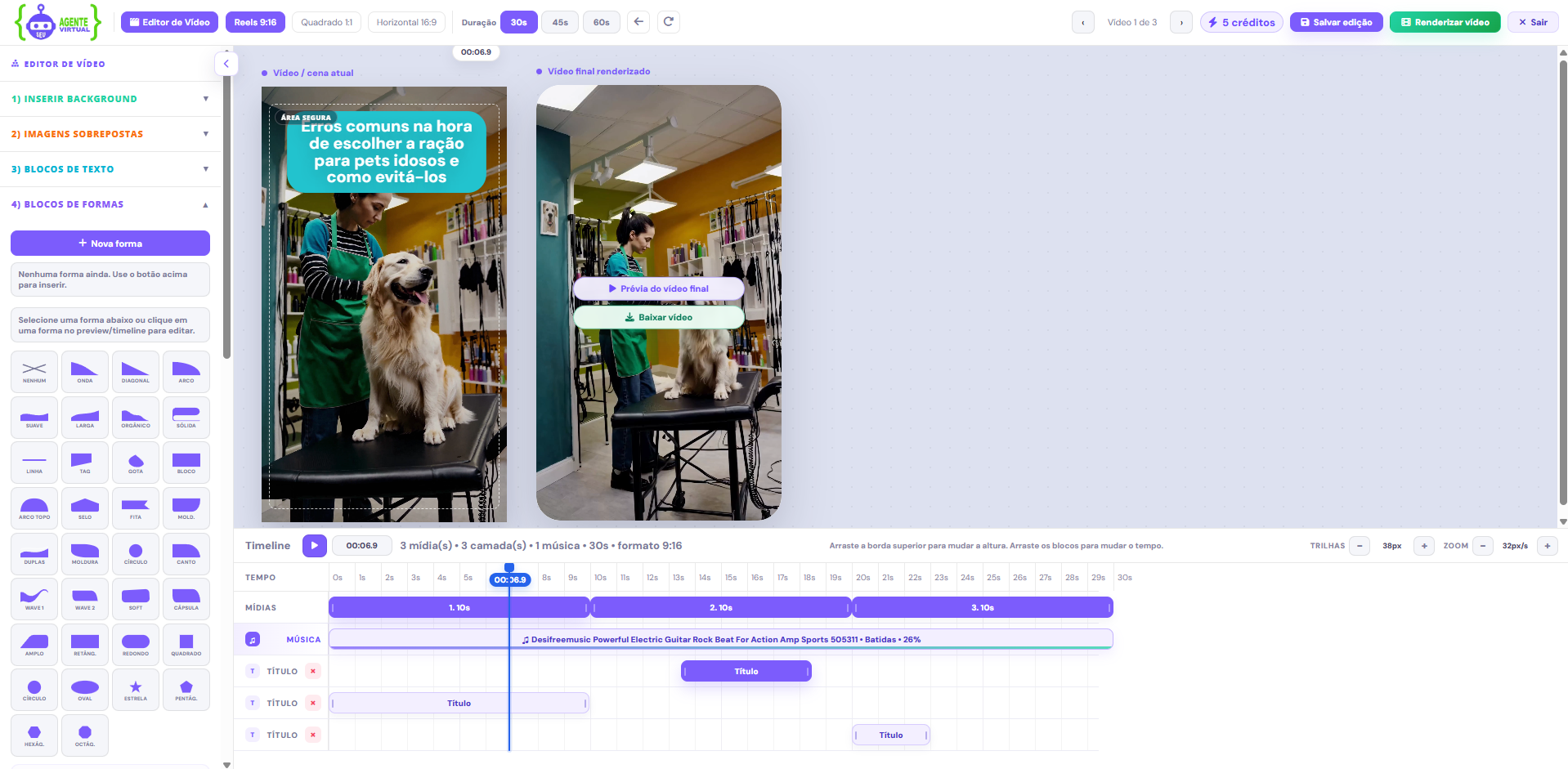Screen dimensions: 1568x769
Task: Select the ARCO TOPO shape
Action: point(34,508)
